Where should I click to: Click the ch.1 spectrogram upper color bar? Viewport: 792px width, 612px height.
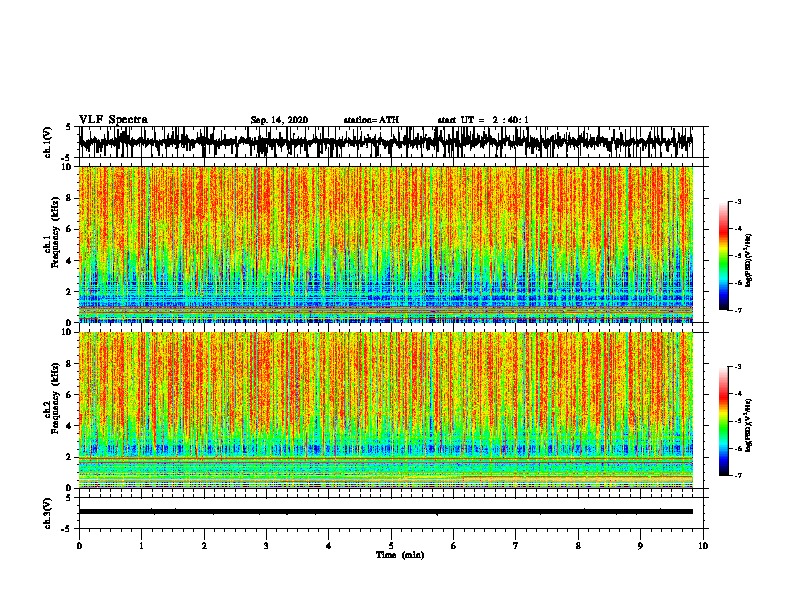723,256
